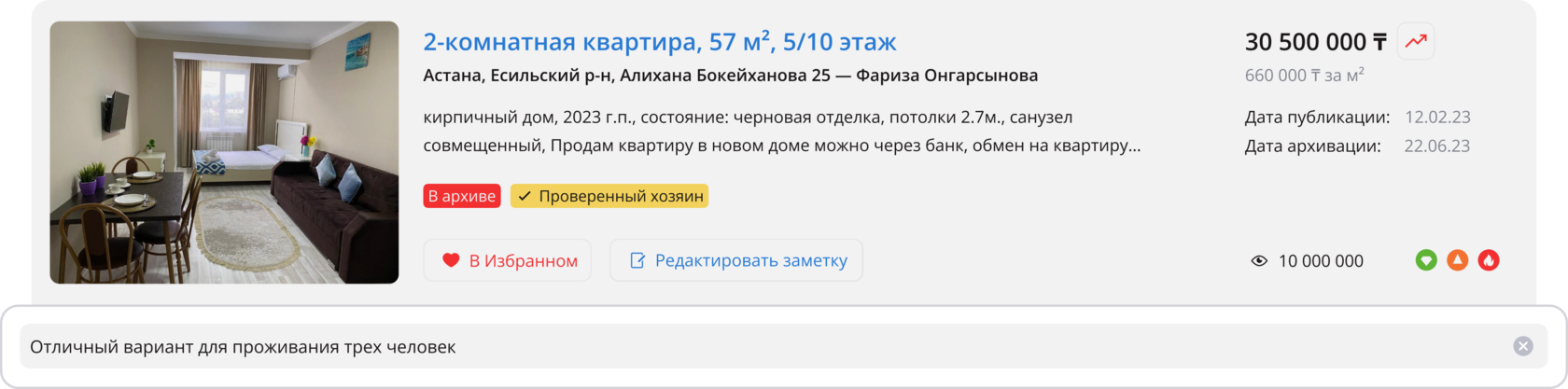Click the 10 000 000 views number
1568x389 pixels.
coord(1321,261)
